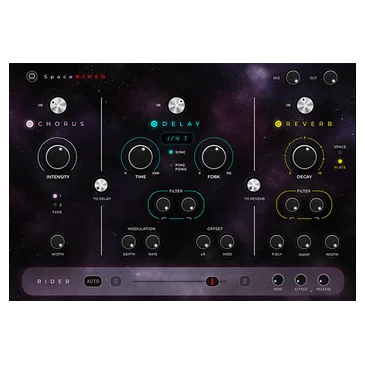The image size is (365, 365).
Task: Toggle the Reverb power icon
Action: pos(278,124)
